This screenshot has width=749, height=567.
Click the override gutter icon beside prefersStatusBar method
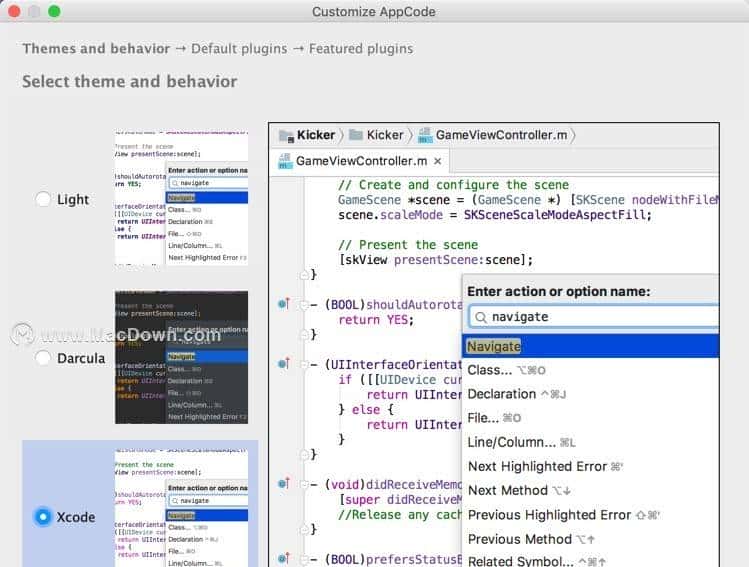[x=284, y=558]
